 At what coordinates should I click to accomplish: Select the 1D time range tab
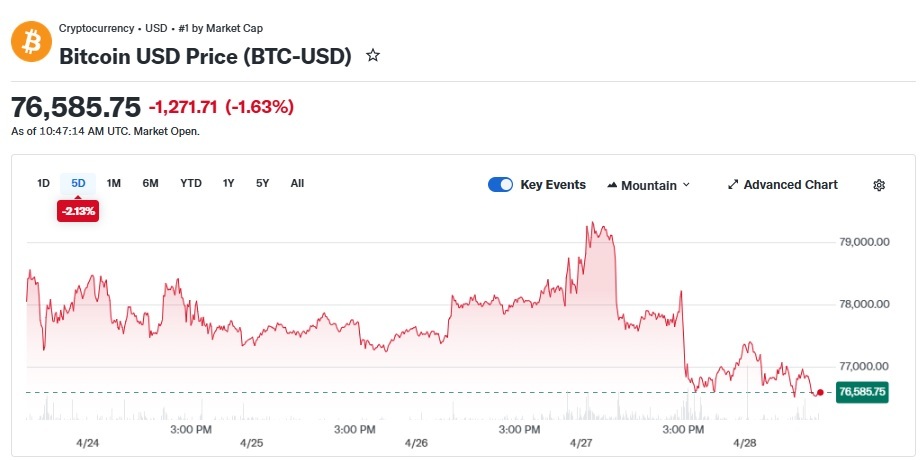tap(43, 183)
